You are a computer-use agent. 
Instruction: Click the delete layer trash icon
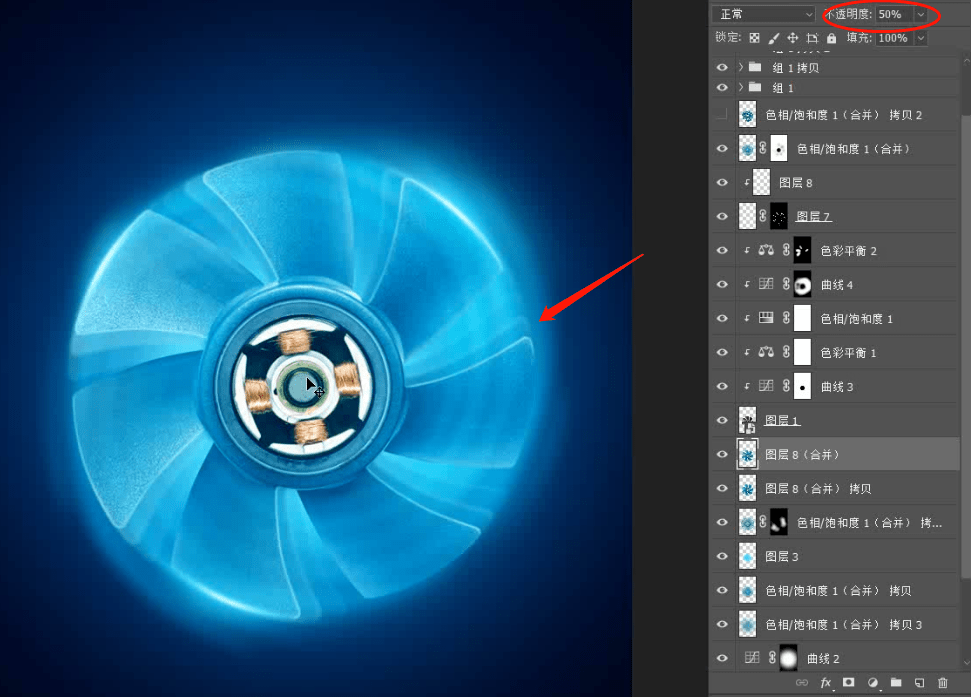click(x=942, y=683)
